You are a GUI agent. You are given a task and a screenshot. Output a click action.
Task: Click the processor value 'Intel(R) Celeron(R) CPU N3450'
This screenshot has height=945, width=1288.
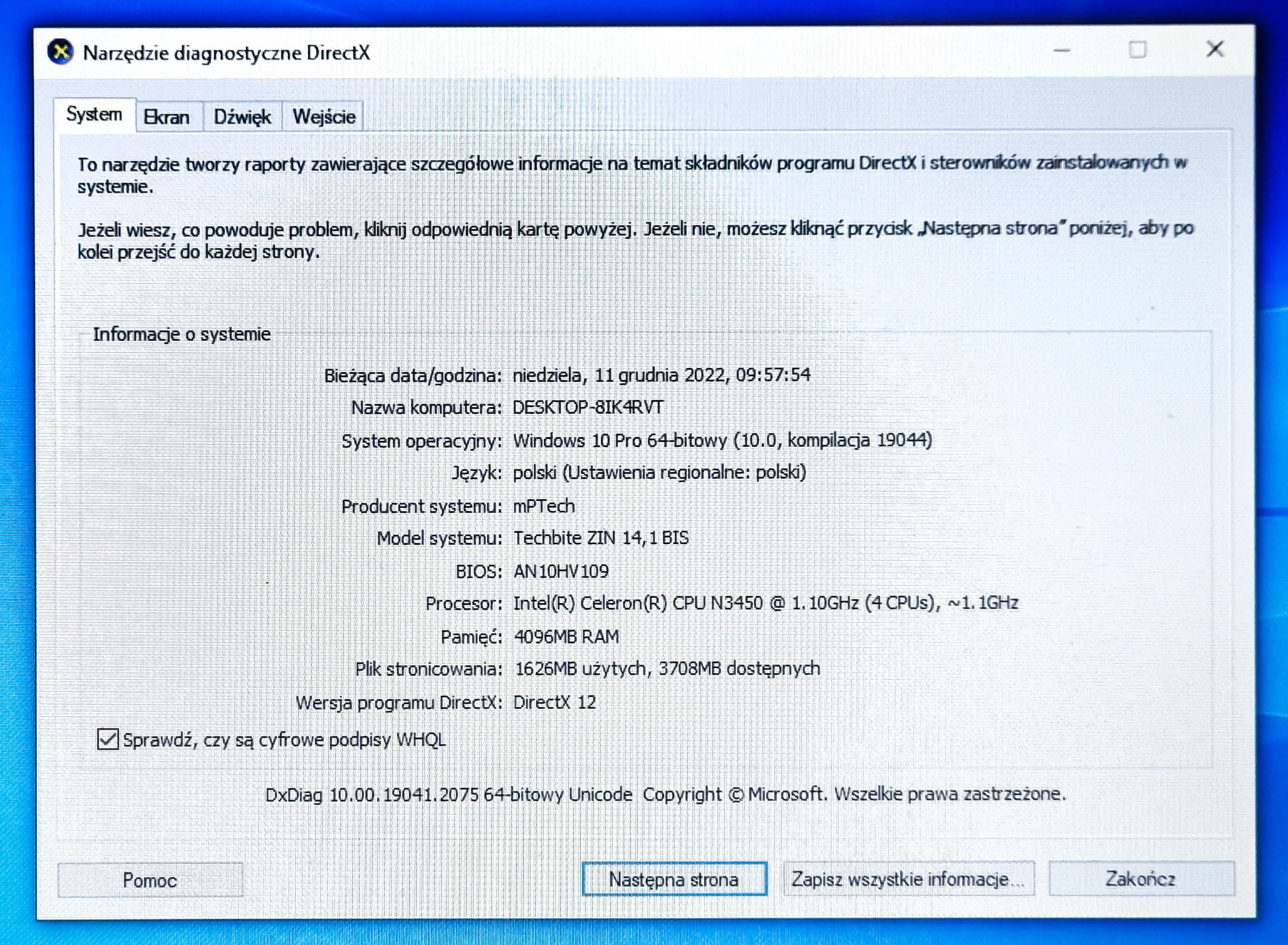click(638, 603)
